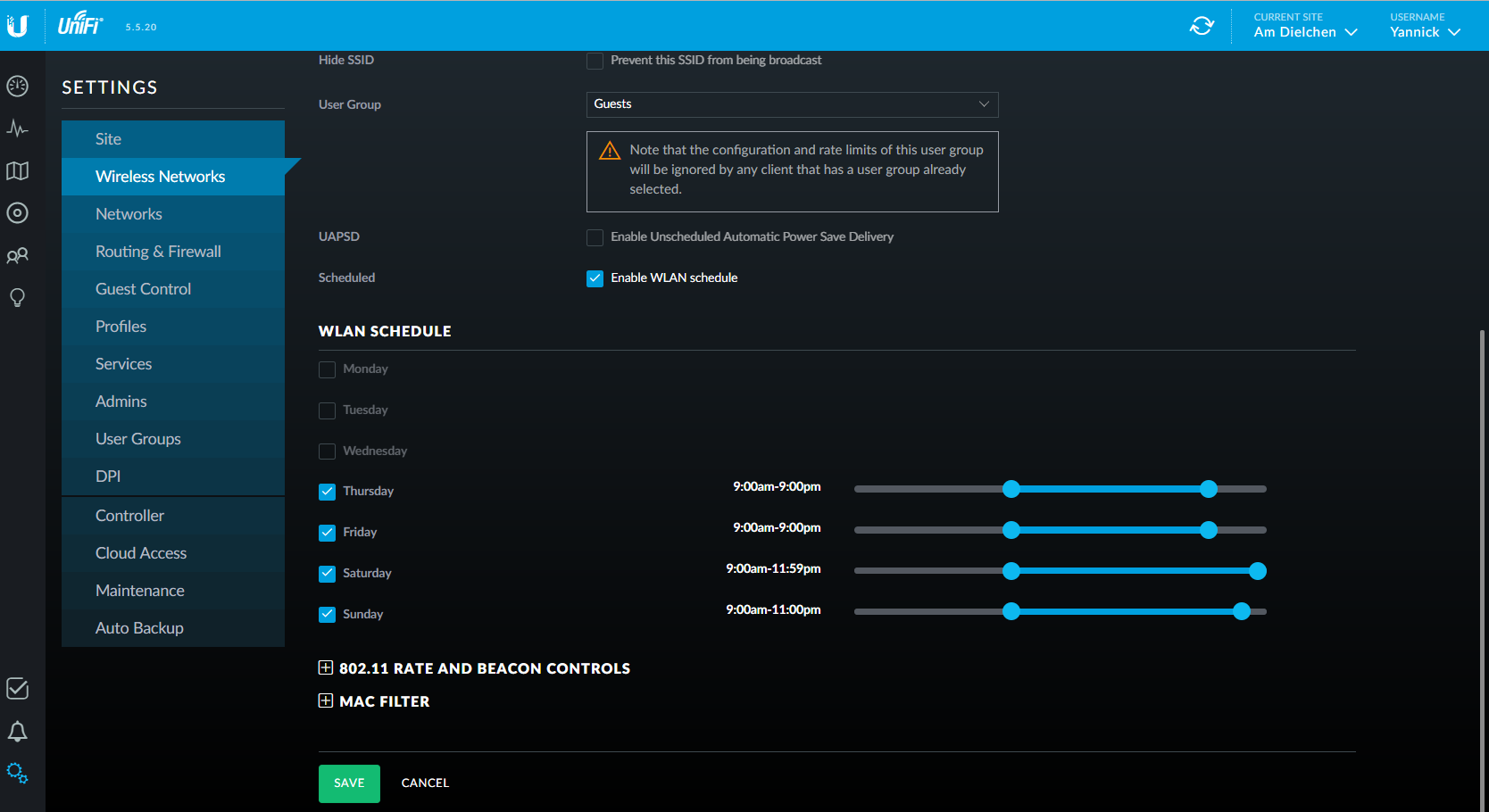Viewport: 1489px width, 812px height.
Task: Open the Map icon in sidebar
Action: (18, 170)
